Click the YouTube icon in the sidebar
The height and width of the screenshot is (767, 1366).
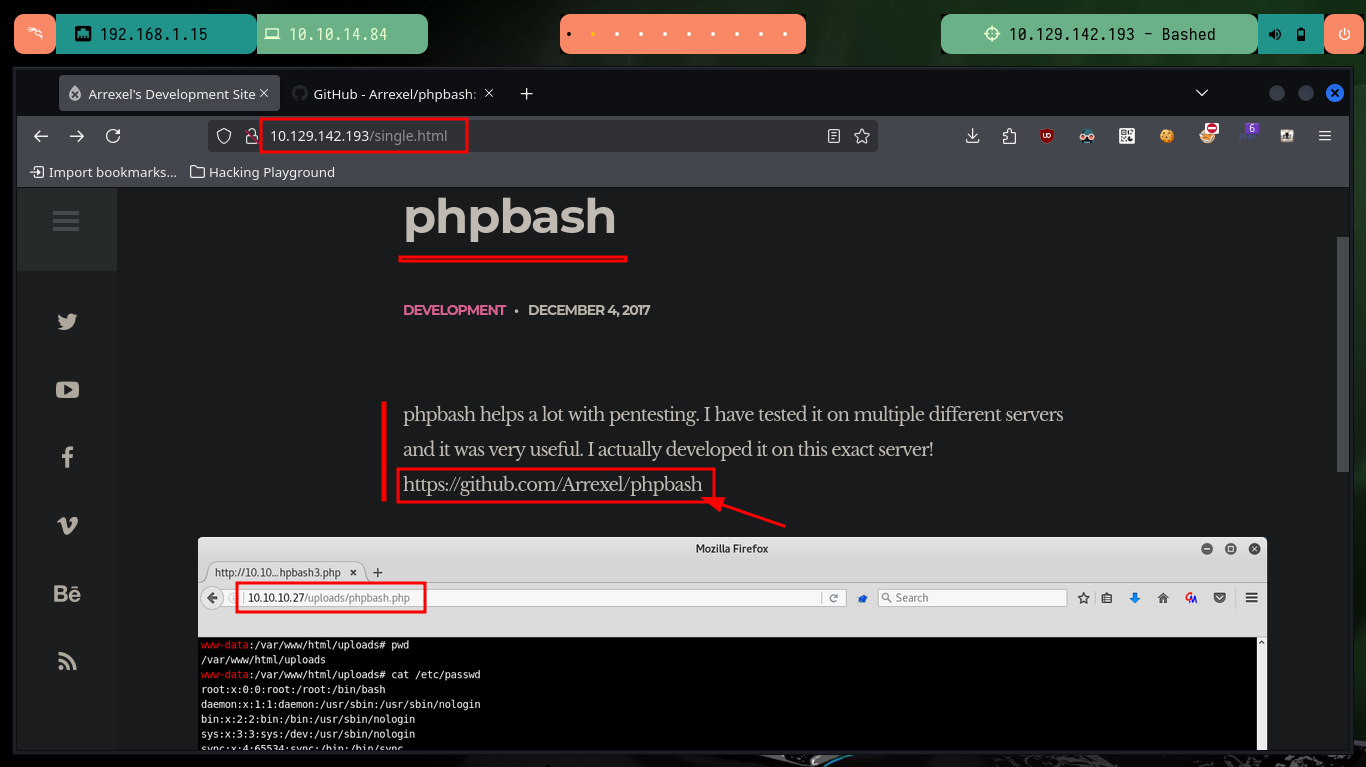coord(67,390)
